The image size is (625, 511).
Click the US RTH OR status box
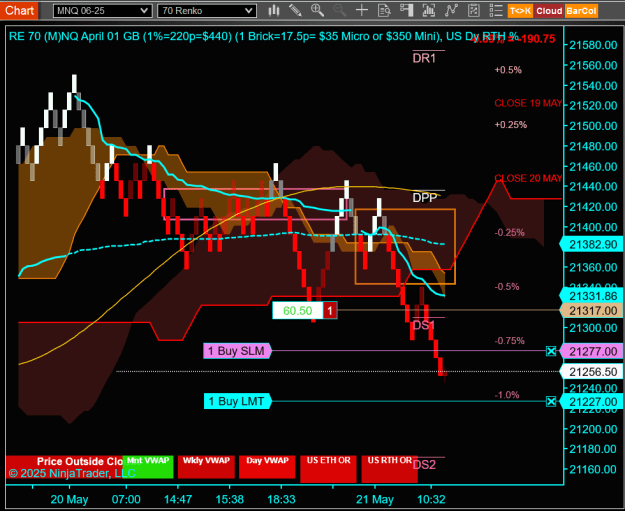click(x=389, y=469)
